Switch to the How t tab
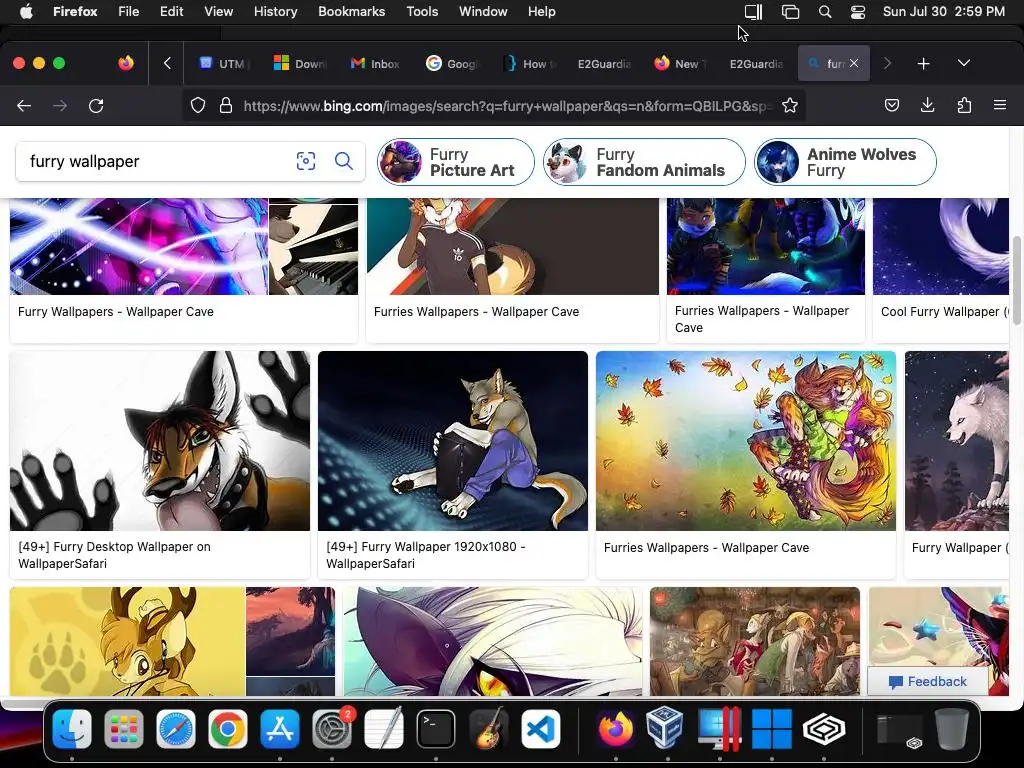 (529, 64)
